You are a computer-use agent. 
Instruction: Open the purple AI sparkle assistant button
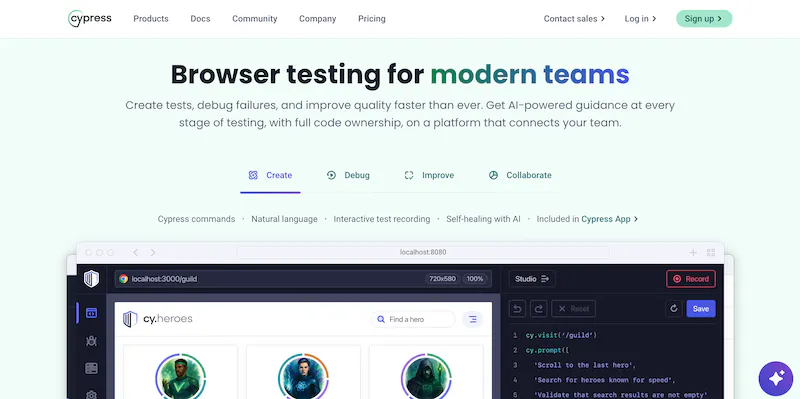776,379
